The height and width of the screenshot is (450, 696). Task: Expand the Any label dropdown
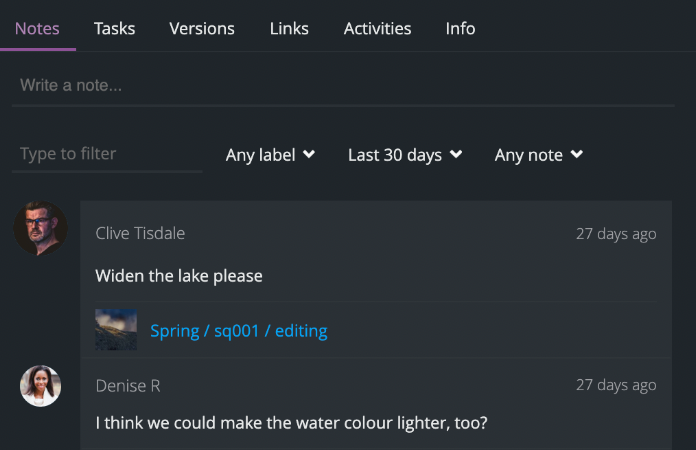pyautogui.click(x=270, y=155)
